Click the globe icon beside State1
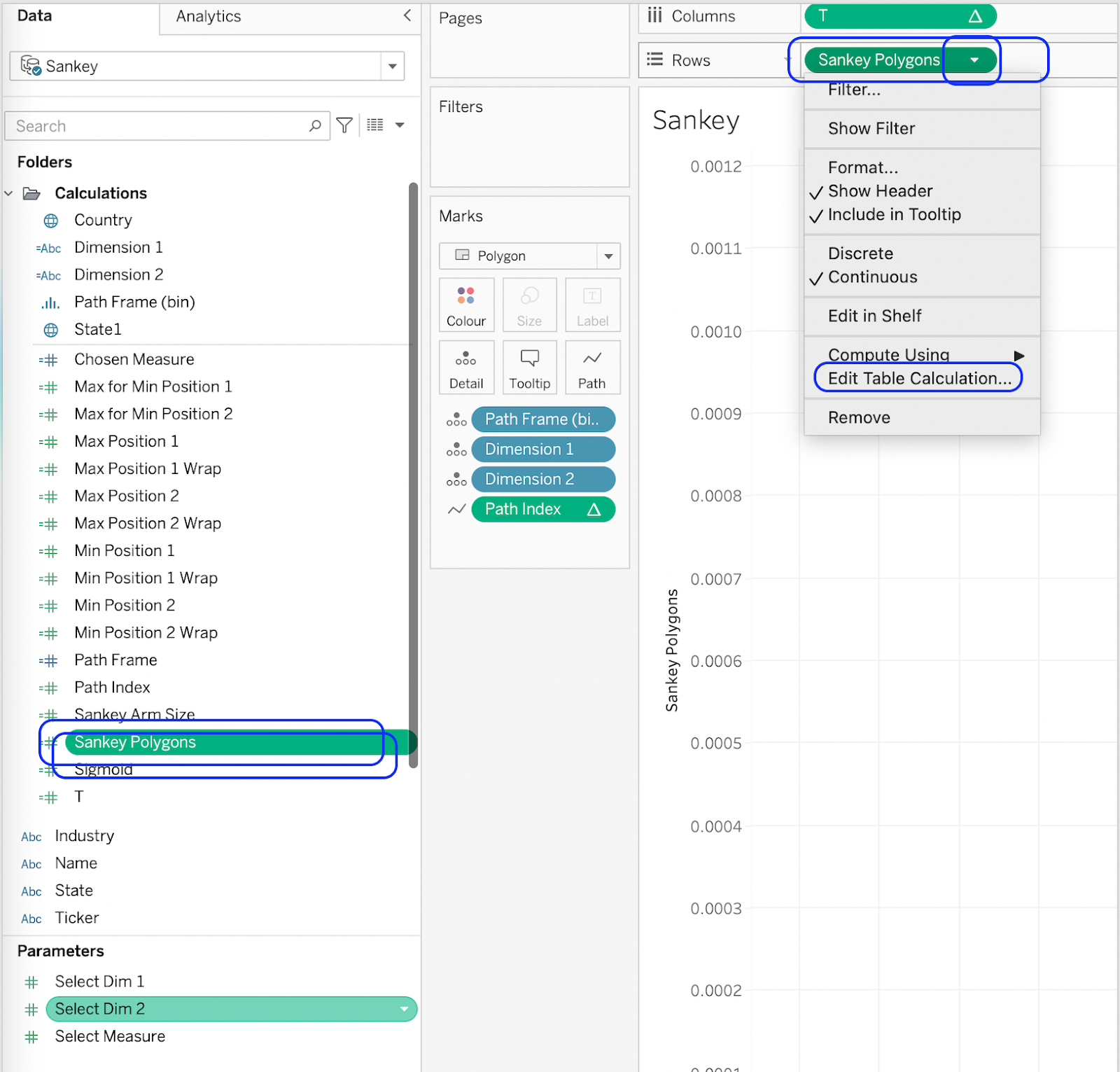This screenshot has width=1120, height=1072. [x=51, y=330]
